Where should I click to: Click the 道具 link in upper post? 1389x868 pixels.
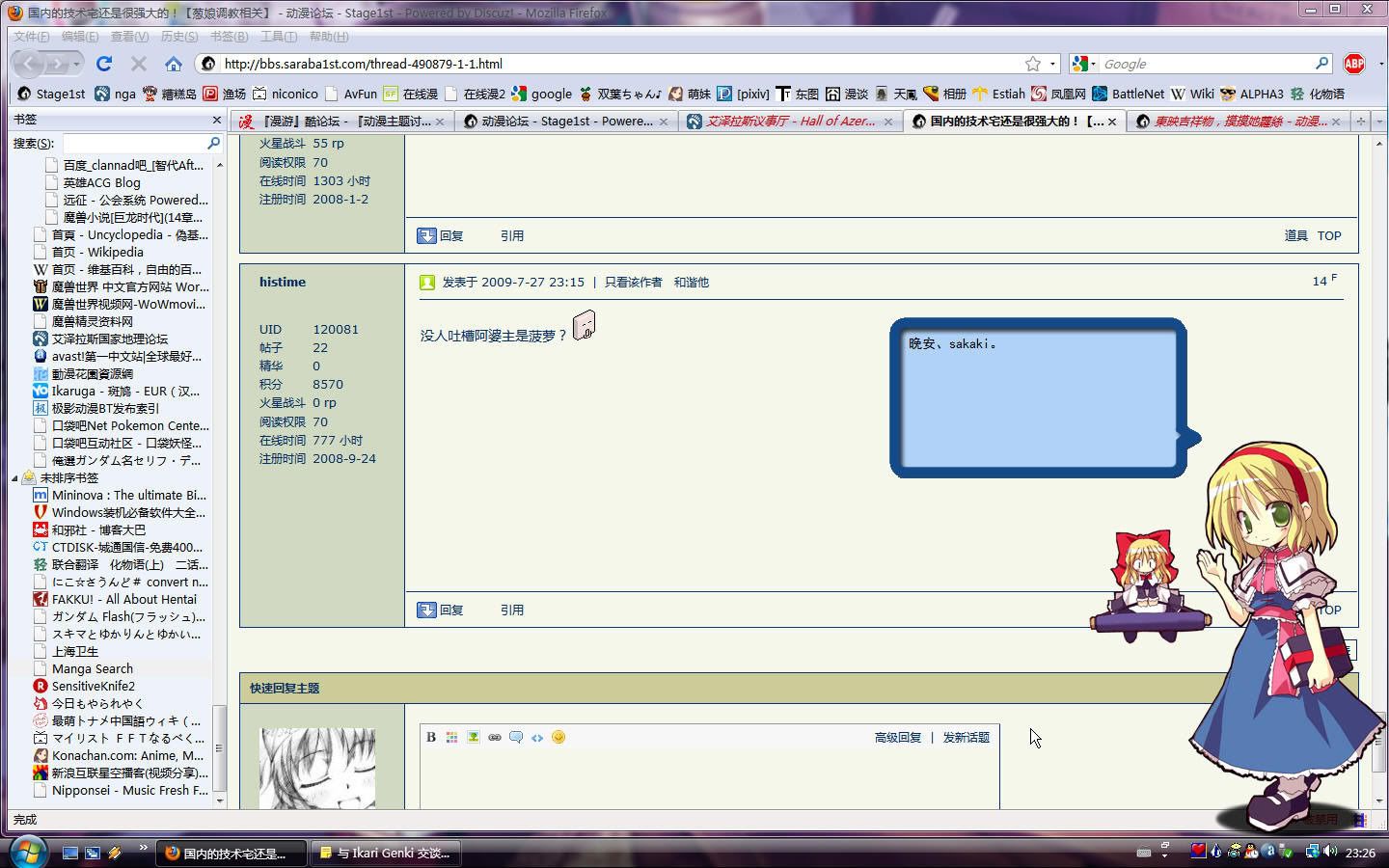1295,236
